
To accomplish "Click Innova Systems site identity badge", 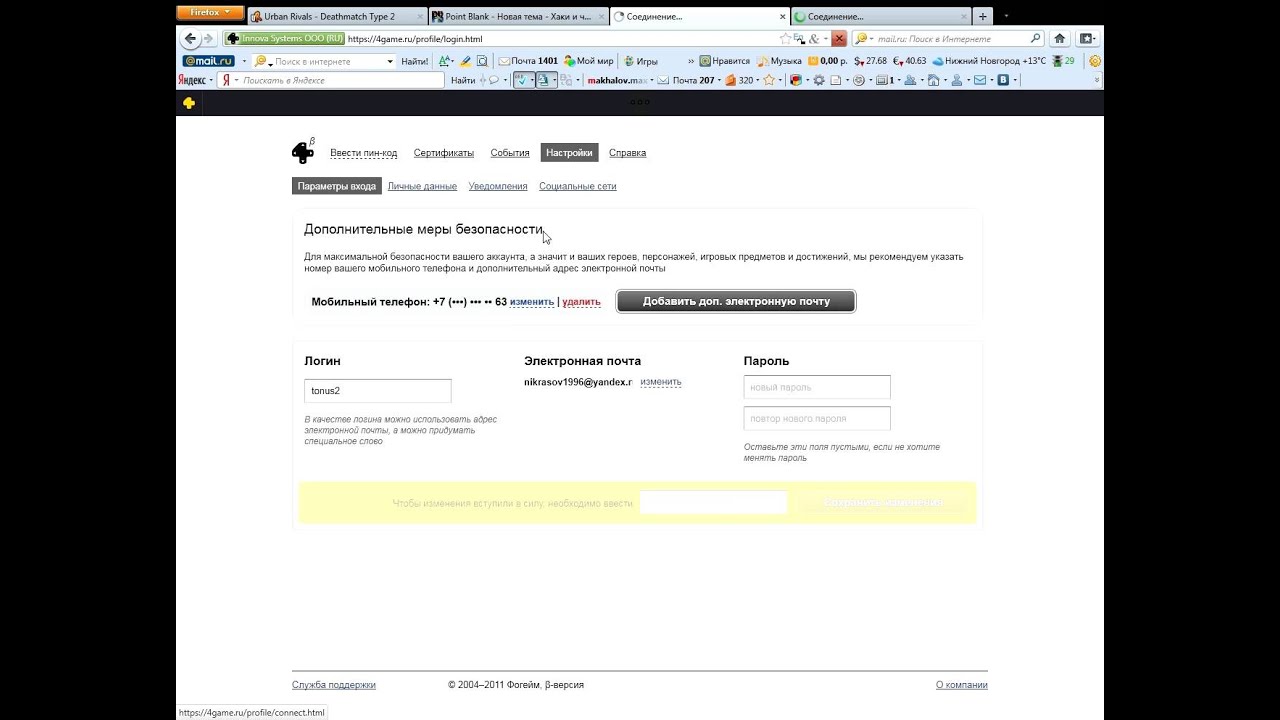I will tap(284, 38).
